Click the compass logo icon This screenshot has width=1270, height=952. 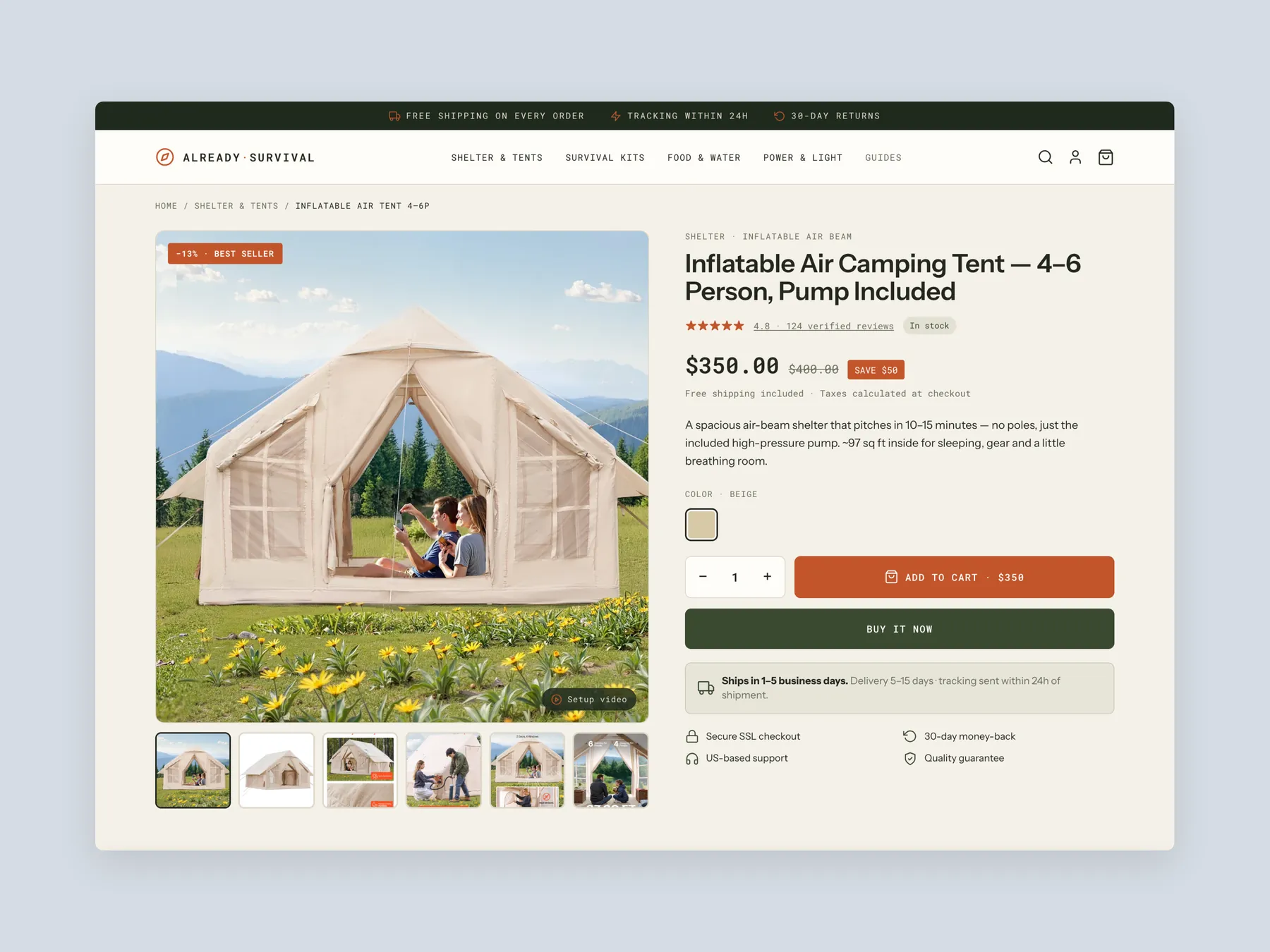tap(164, 157)
